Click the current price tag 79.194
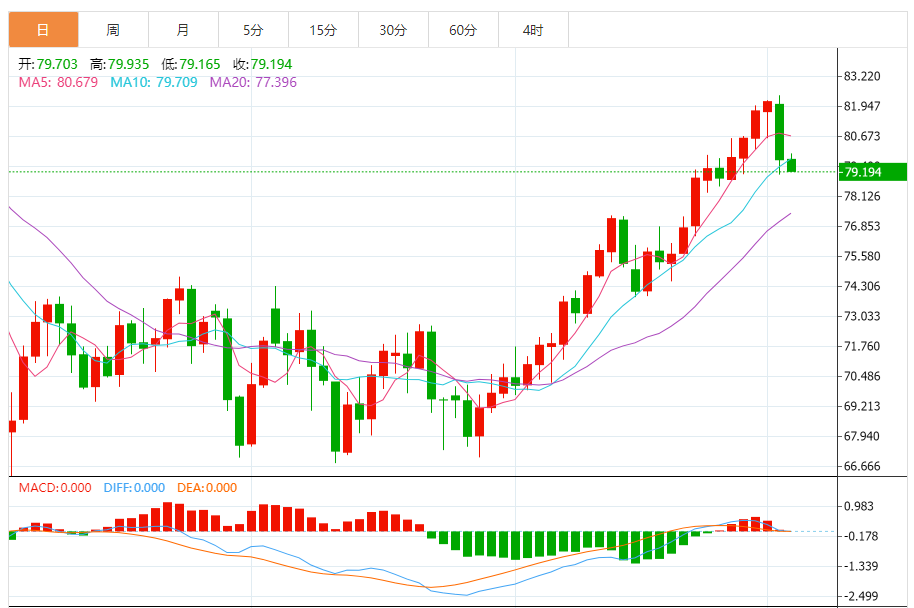The image size is (914, 608). (x=873, y=172)
